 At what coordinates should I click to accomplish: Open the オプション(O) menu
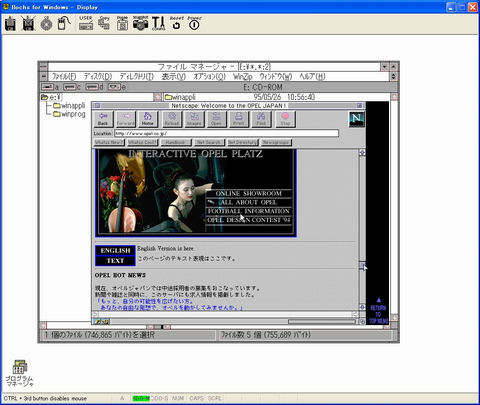coord(210,77)
